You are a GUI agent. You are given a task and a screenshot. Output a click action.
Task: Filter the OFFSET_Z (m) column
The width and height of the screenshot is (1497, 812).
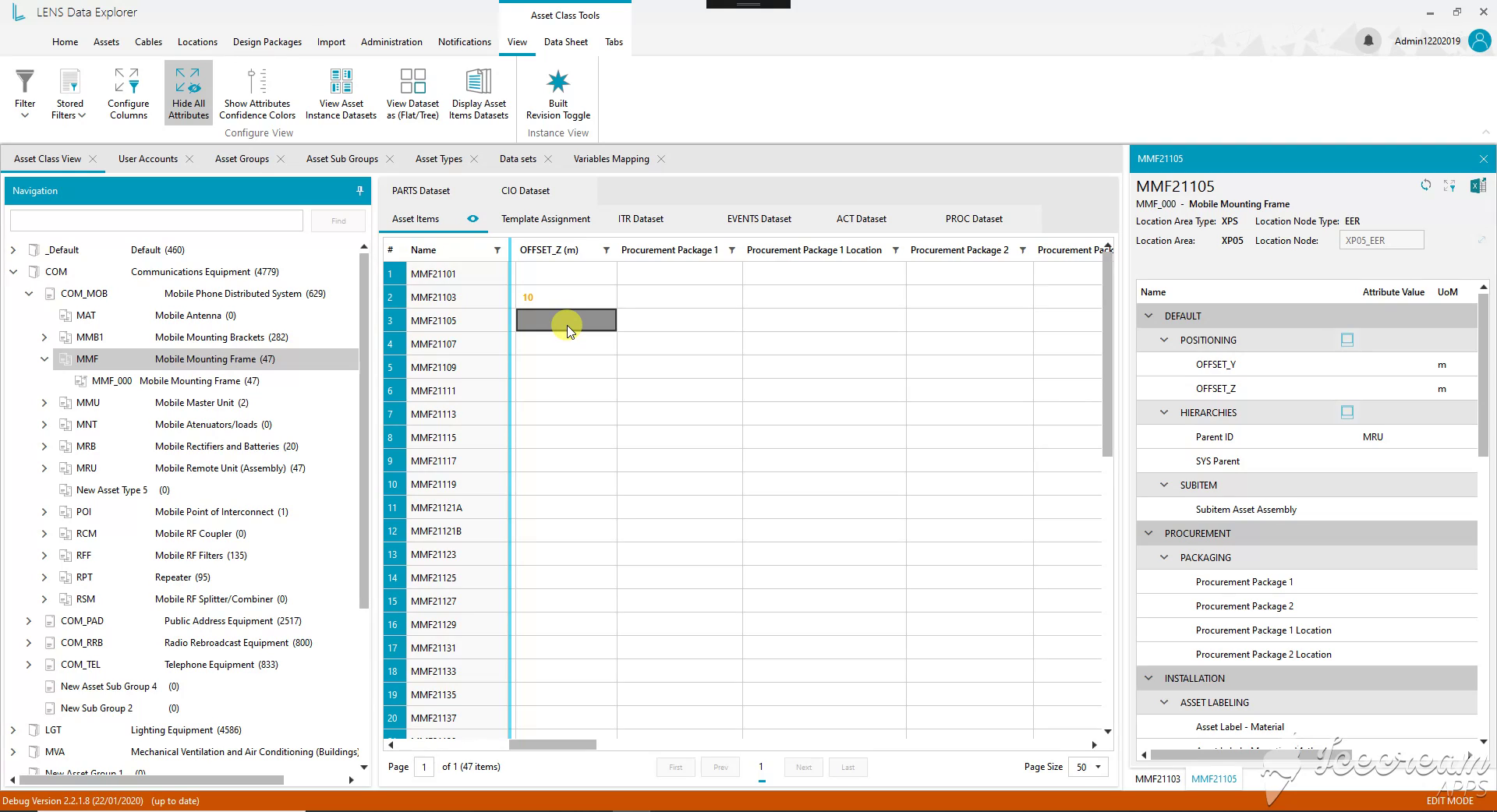click(607, 250)
